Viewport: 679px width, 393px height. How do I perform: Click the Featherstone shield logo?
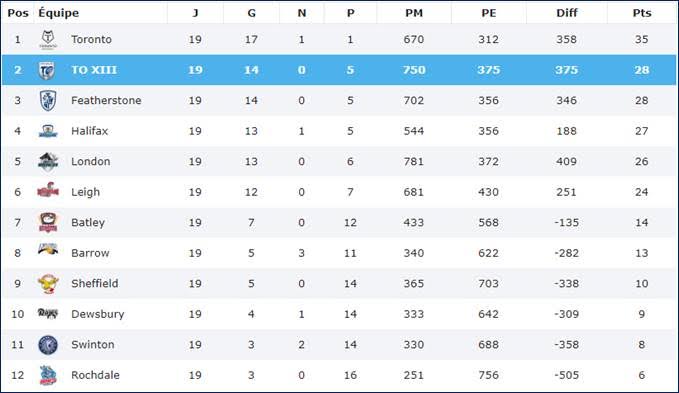coord(48,100)
